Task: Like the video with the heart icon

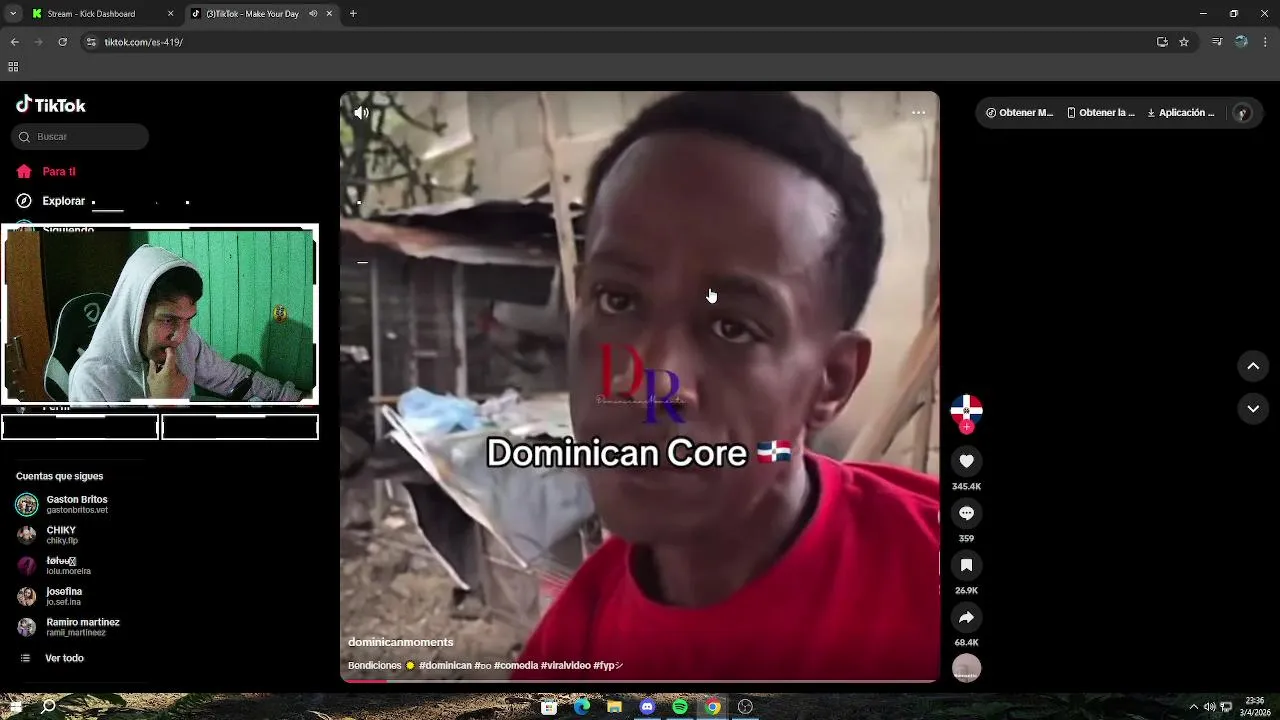Action: pyautogui.click(x=966, y=461)
